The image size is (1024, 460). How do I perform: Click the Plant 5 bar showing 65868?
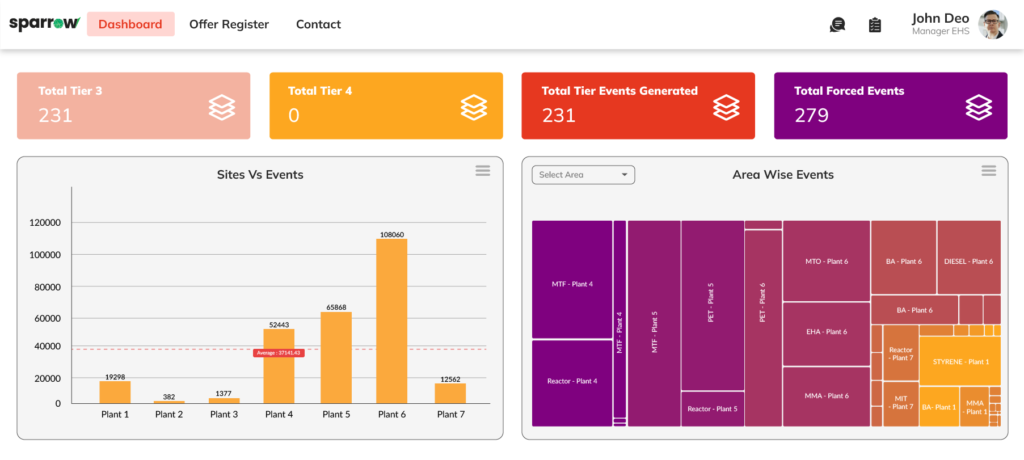coord(336,356)
